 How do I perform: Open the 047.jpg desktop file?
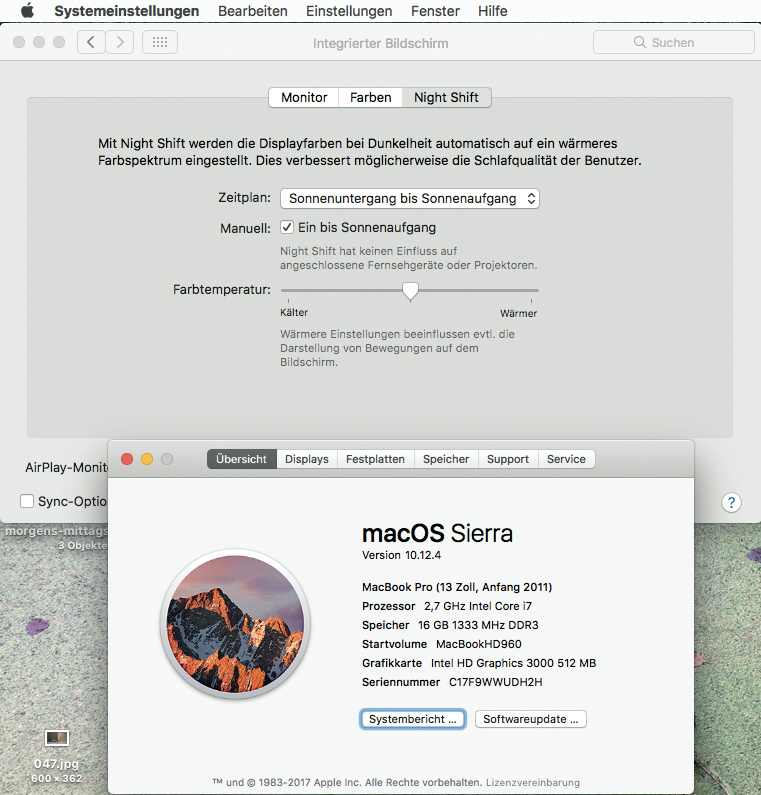click(57, 738)
